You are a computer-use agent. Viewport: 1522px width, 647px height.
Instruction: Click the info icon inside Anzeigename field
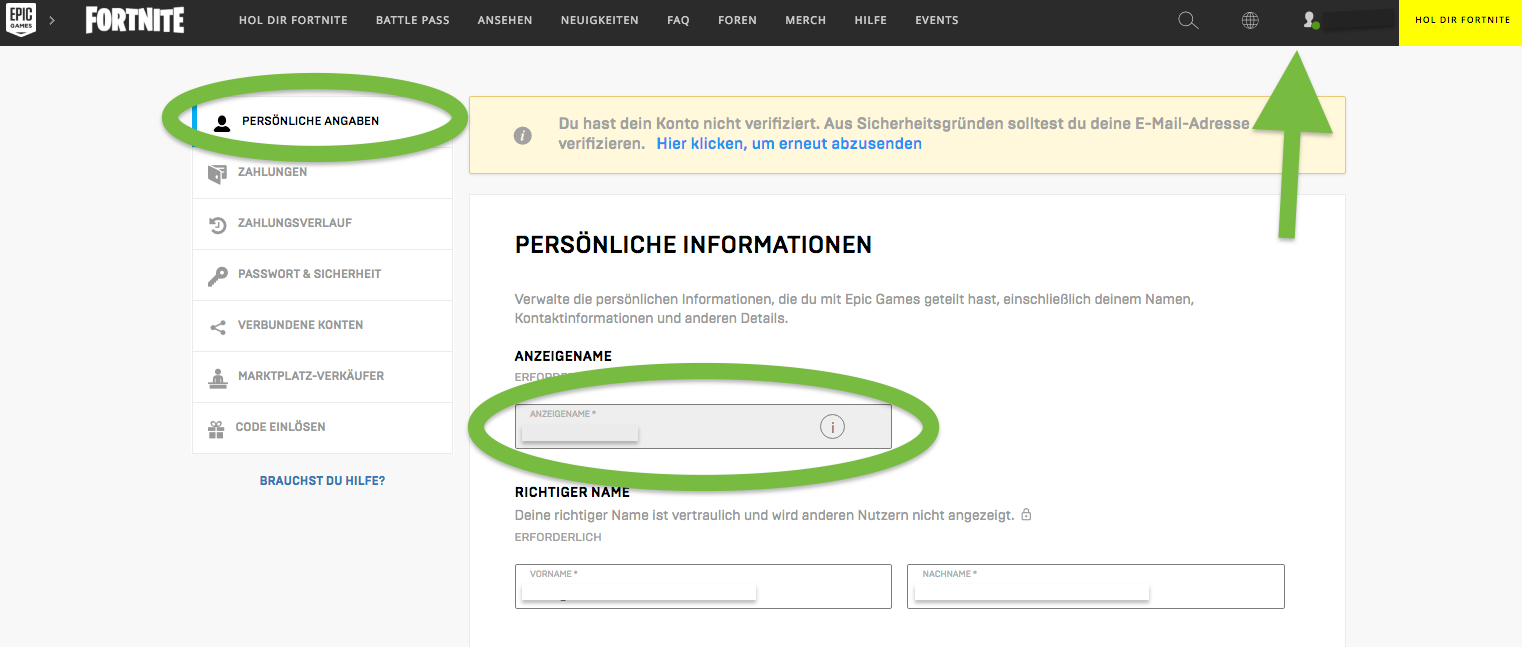point(832,427)
